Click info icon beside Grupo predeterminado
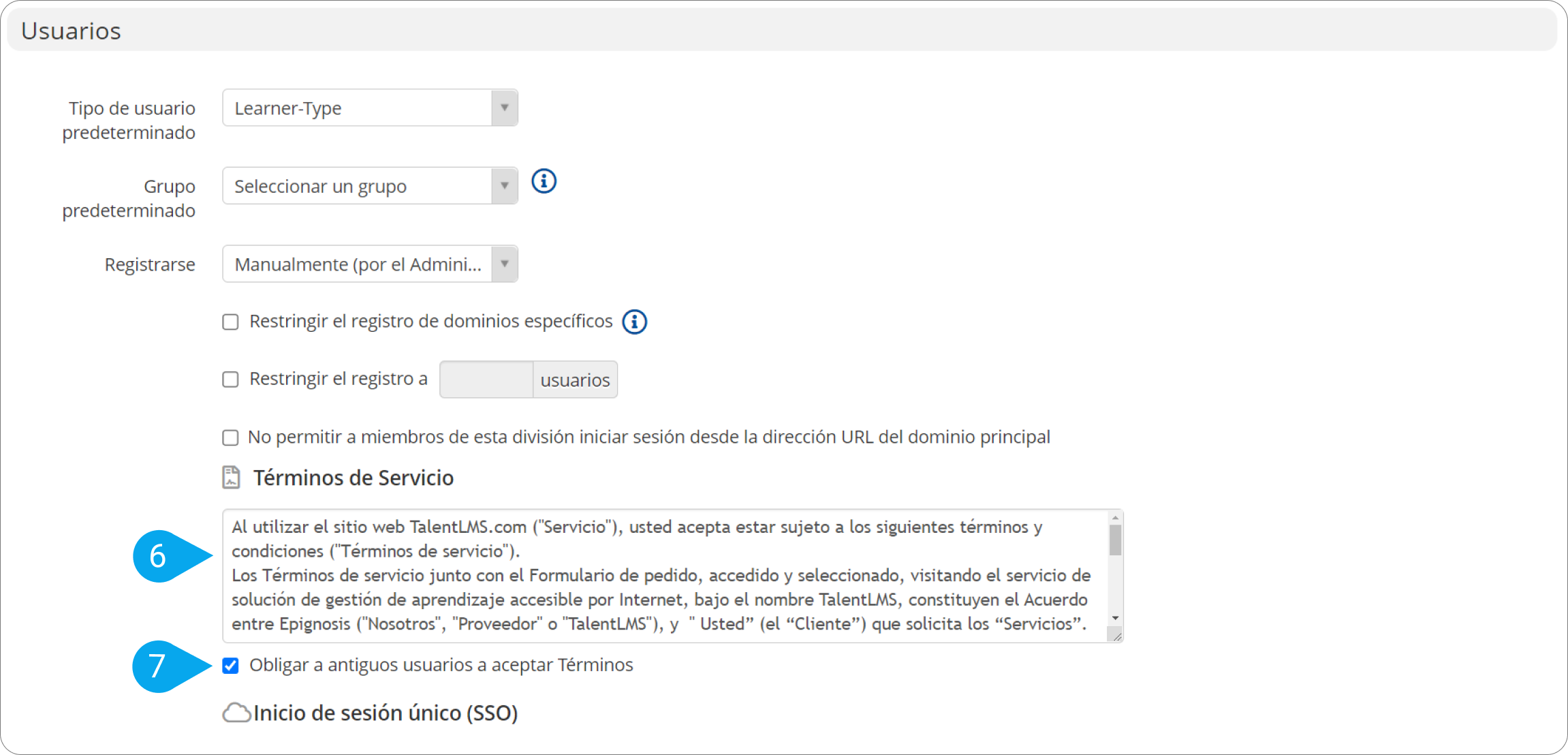This screenshot has width=1568, height=755. (544, 181)
